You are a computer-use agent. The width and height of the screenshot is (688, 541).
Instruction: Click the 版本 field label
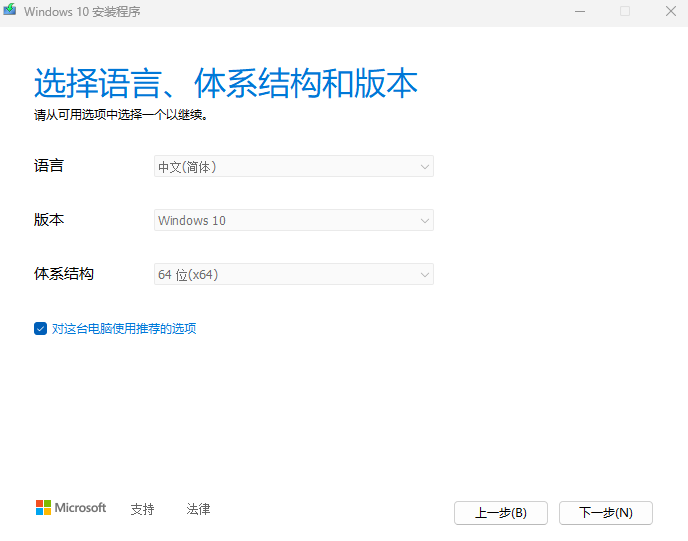click(49, 220)
